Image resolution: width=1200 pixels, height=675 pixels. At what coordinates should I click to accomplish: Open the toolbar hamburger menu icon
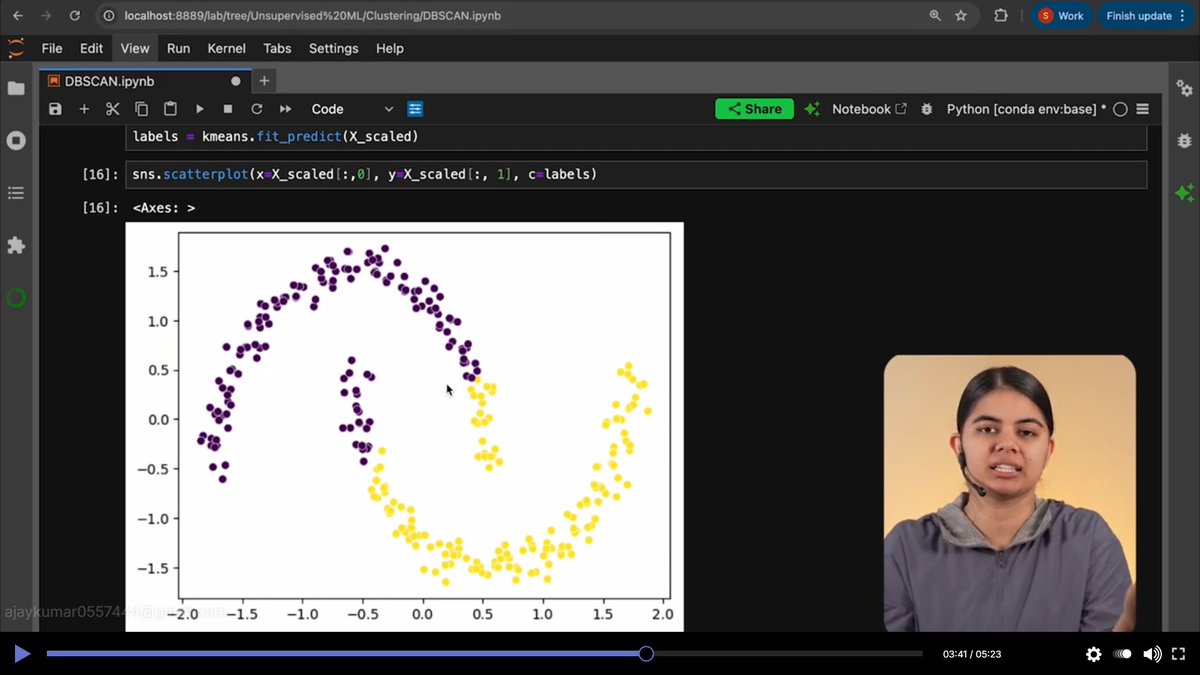(1143, 109)
